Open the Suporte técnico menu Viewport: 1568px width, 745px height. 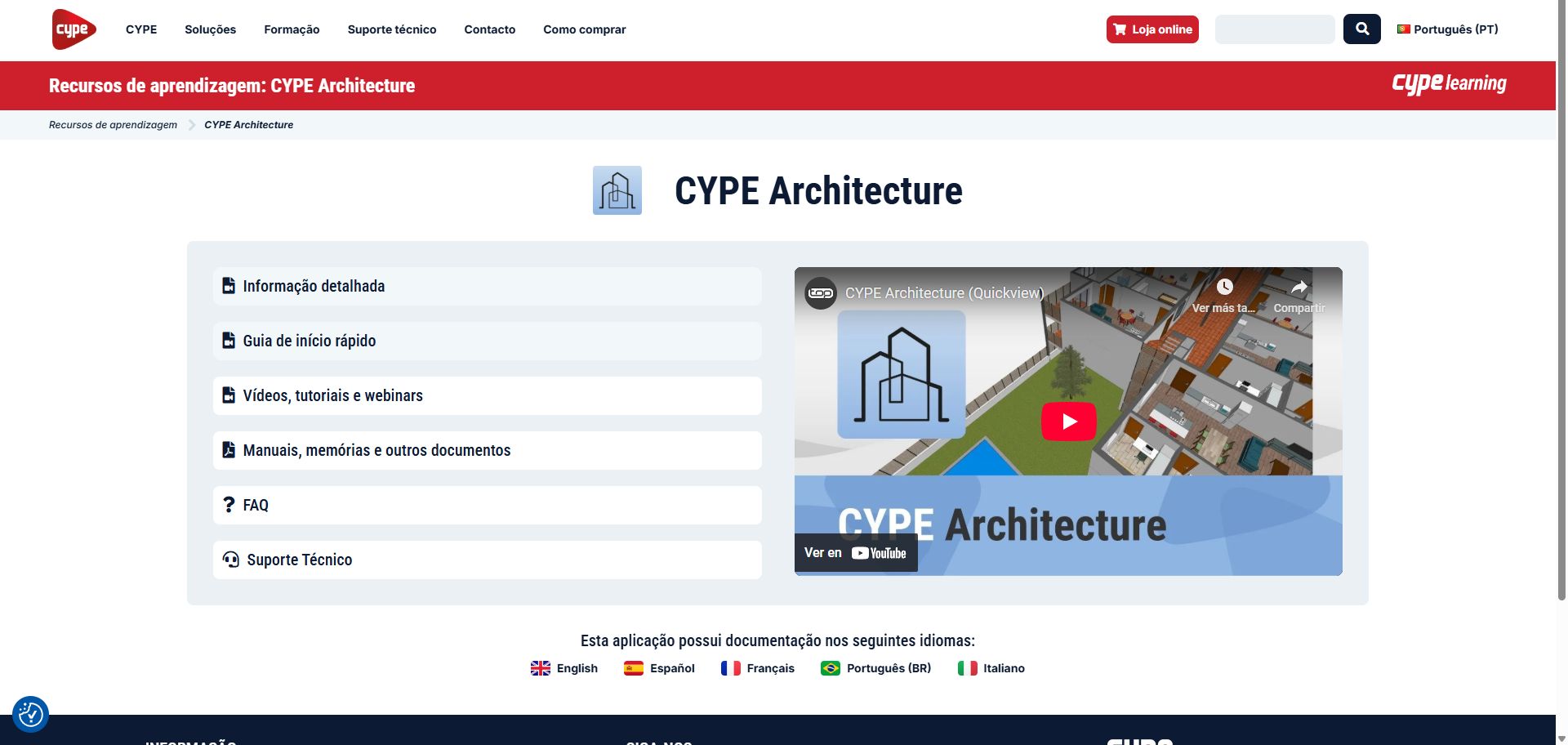tap(392, 29)
